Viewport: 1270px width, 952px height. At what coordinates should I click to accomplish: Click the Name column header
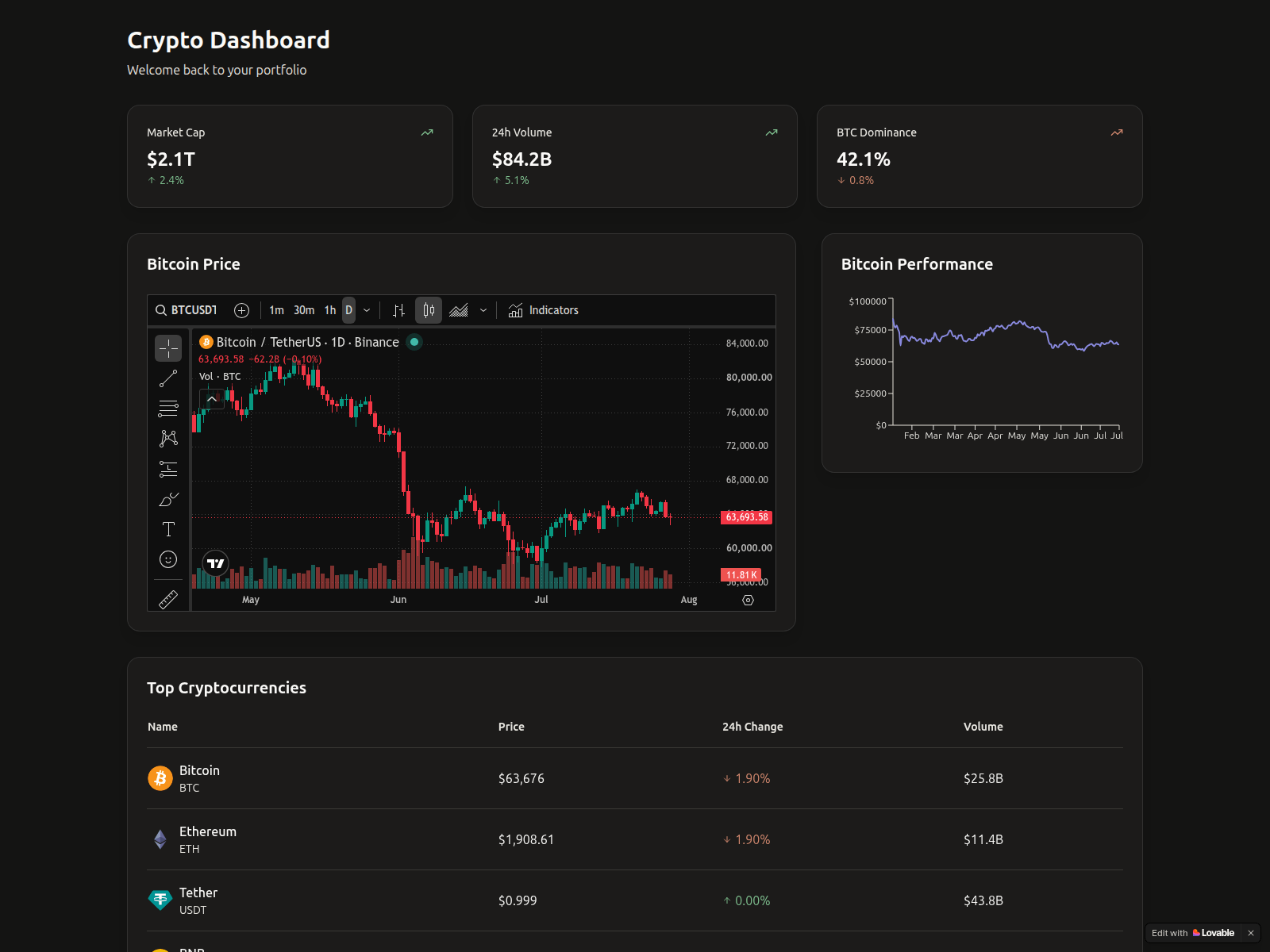click(x=163, y=727)
